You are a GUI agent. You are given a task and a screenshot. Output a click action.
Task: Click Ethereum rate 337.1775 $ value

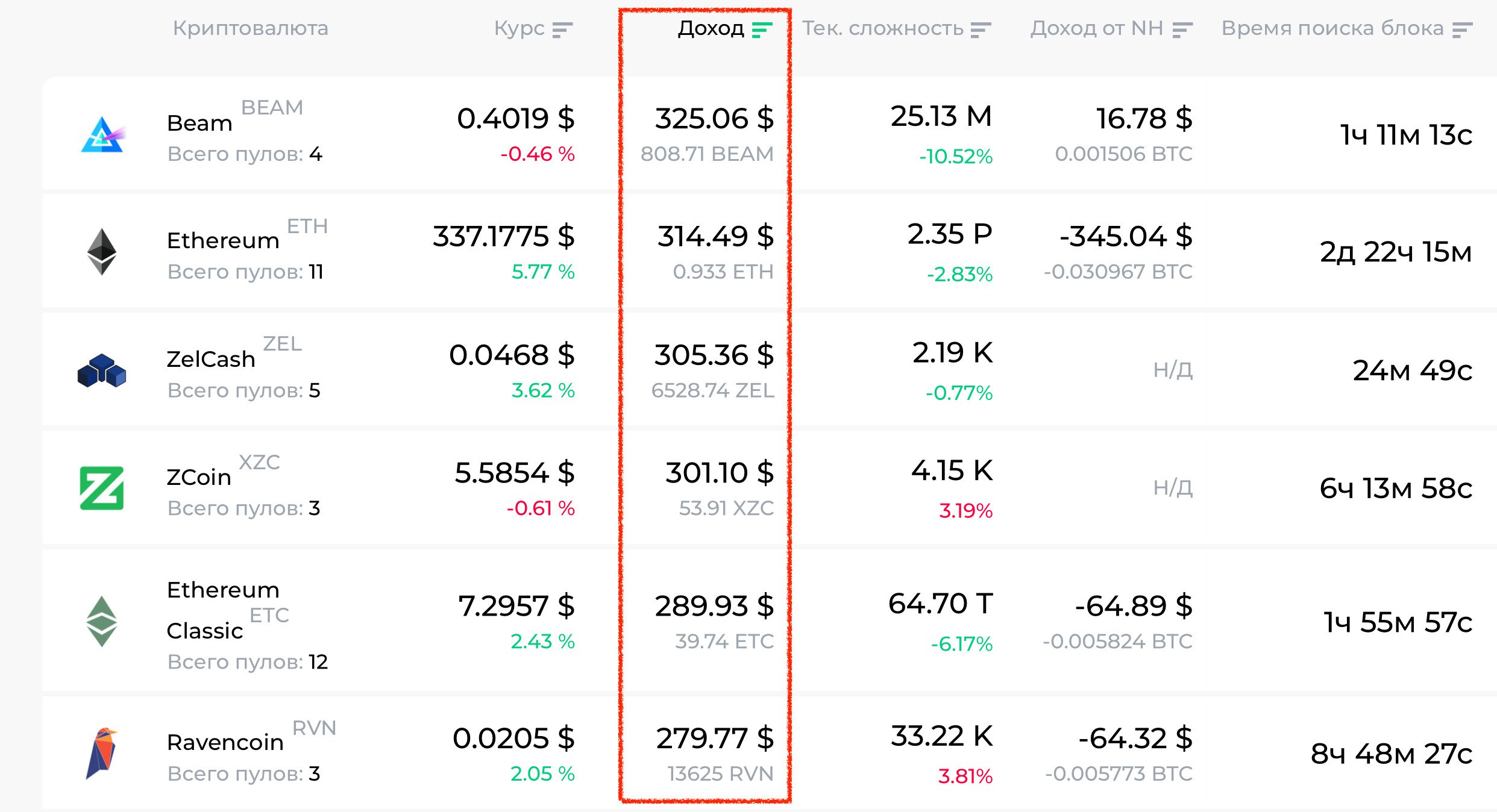tap(503, 236)
